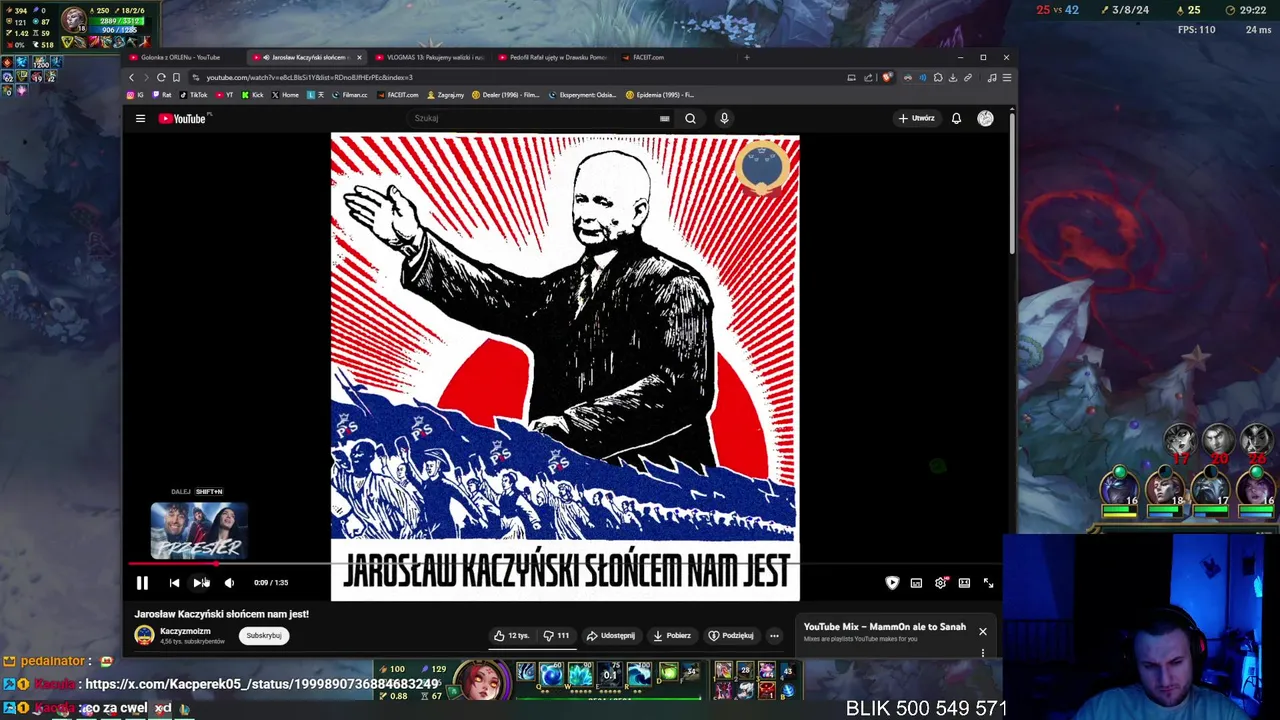Viewport: 1280px width, 720px height.
Task: Mute the video with the speaker icon
Action: coord(229,583)
